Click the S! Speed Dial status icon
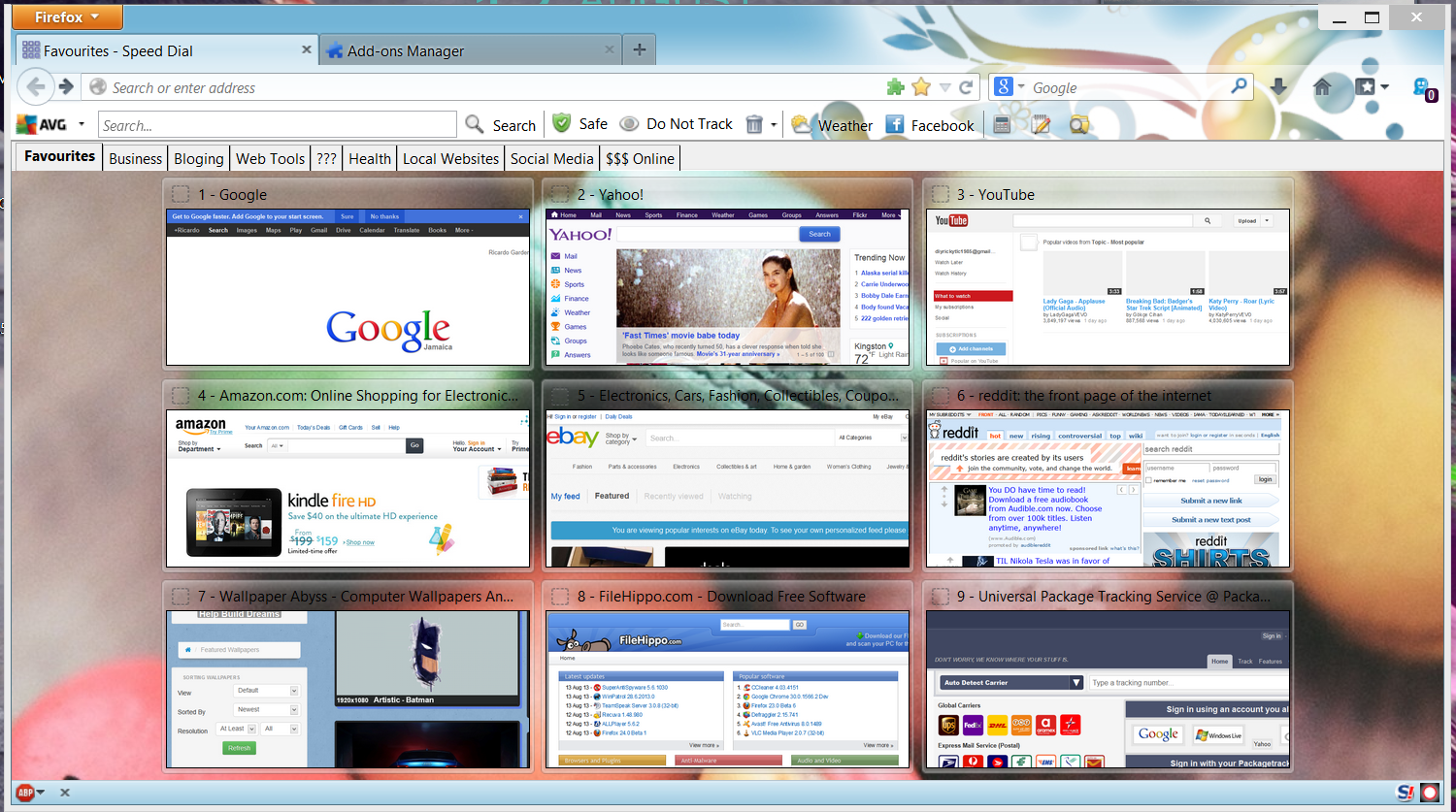Screen dimensions: 1456x812 click(x=1405, y=793)
